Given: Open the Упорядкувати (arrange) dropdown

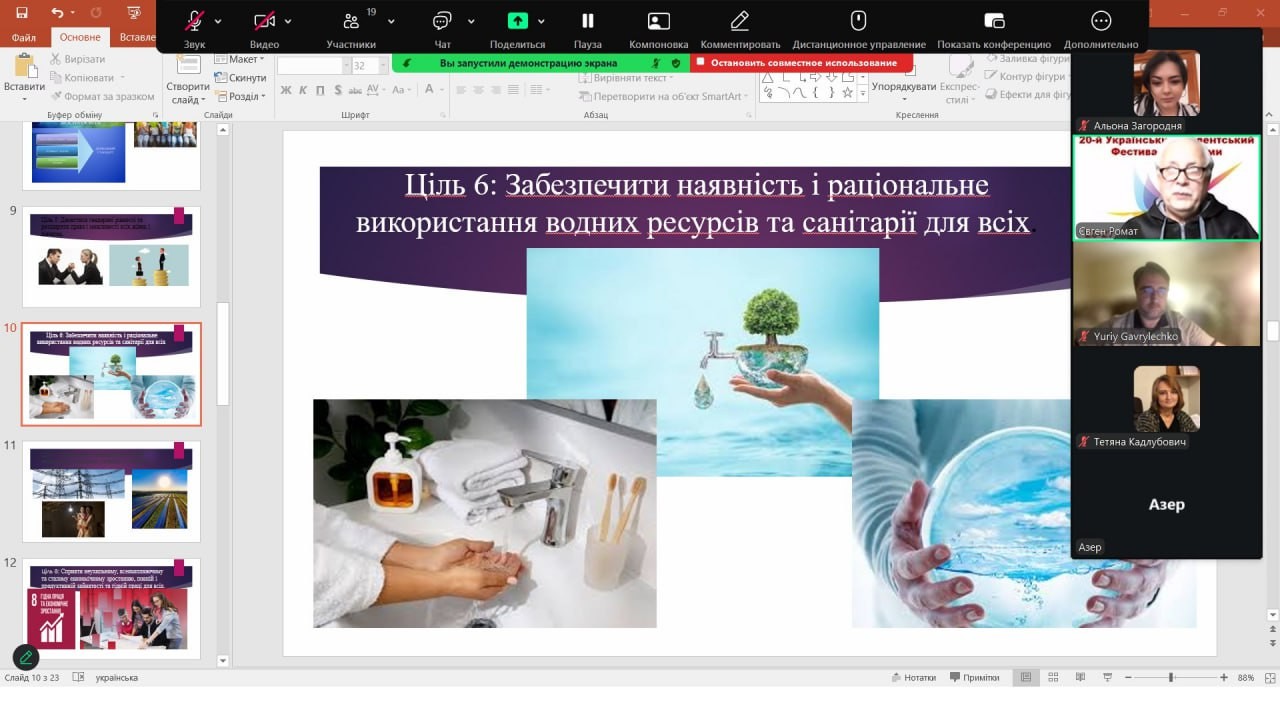Looking at the screenshot, I should (x=903, y=79).
